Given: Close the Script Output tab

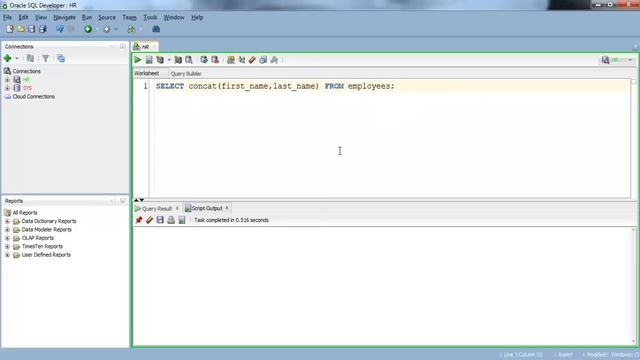Looking at the screenshot, I should [x=227, y=208].
